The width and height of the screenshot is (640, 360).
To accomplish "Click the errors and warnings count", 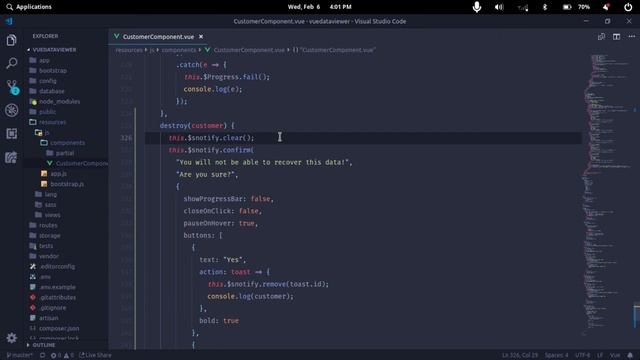I will tap(62, 355).
